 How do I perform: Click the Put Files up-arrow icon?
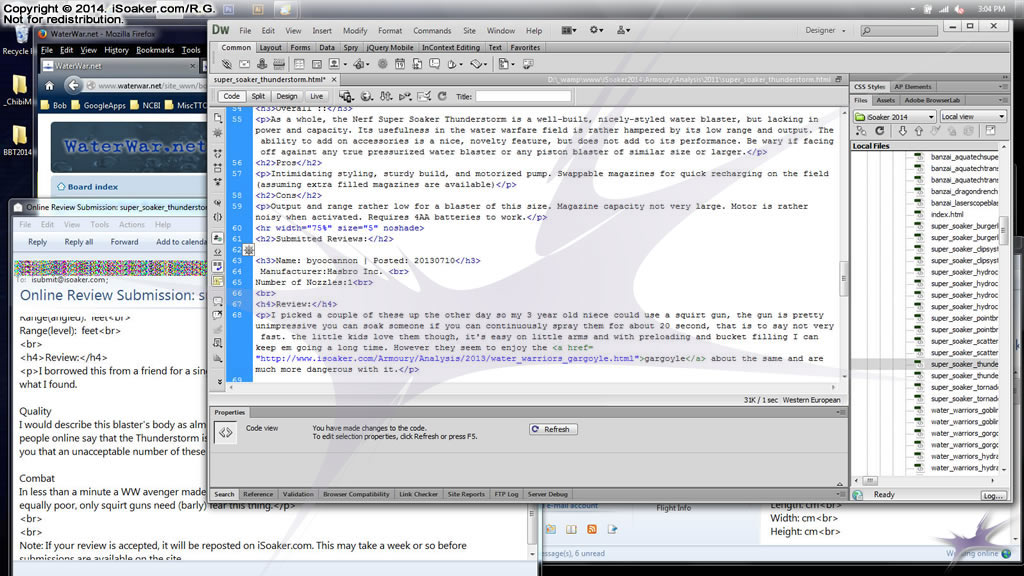pos(919,131)
